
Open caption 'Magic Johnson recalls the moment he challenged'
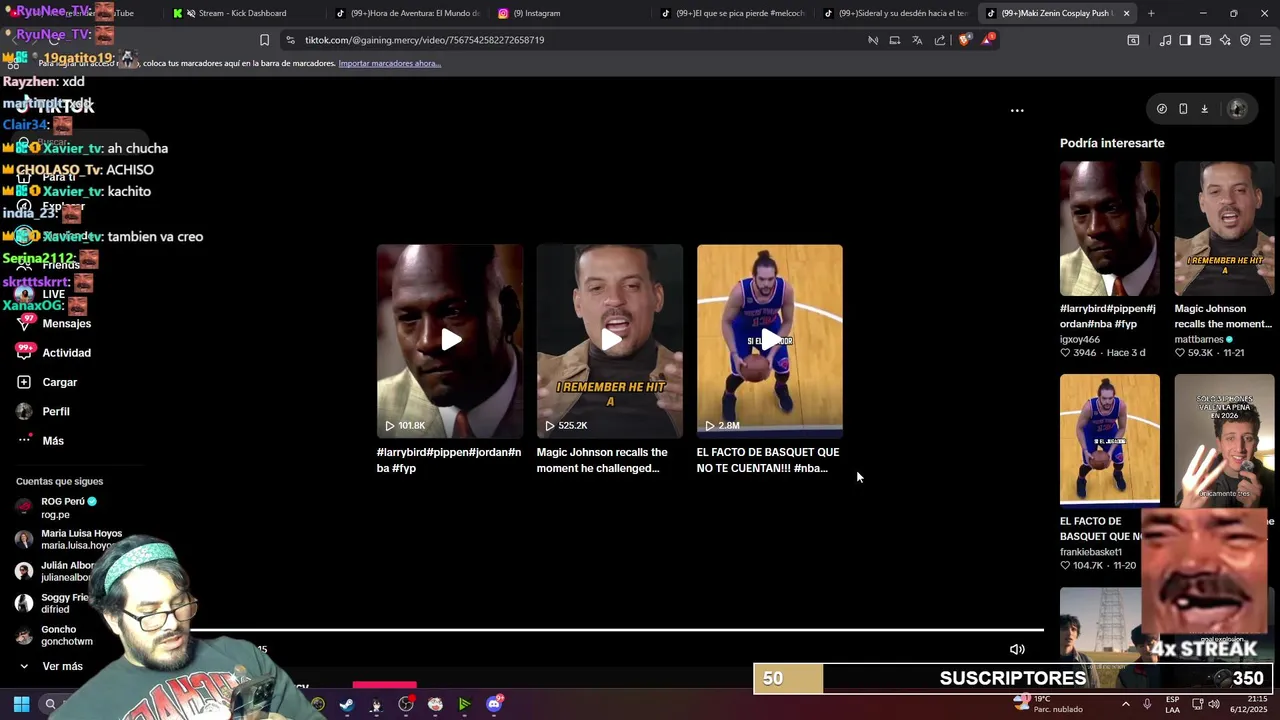click(x=602, y=460)
